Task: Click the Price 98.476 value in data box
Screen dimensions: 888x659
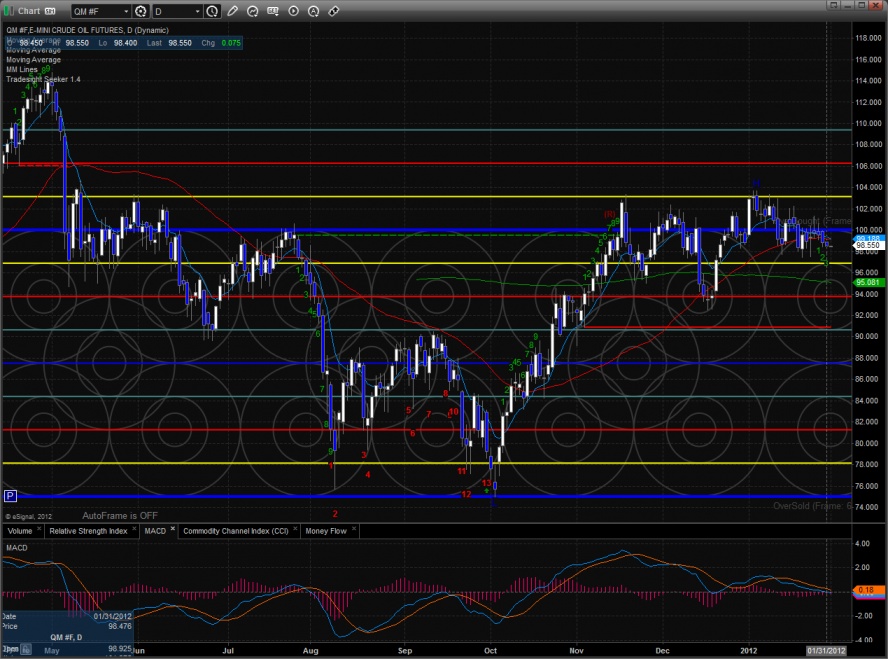Action: point(120,626)
